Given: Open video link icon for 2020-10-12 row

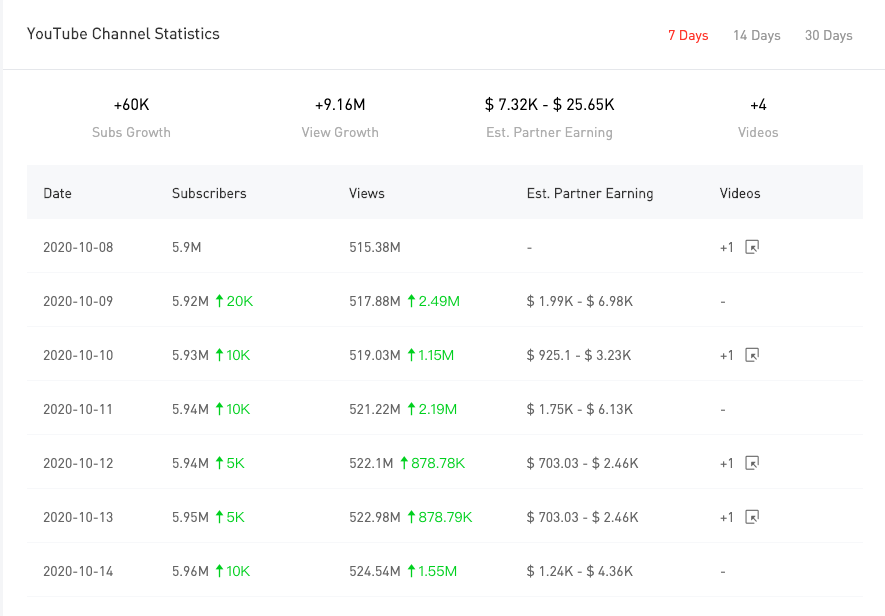Looking at the screenshot, I should coord(753,463).
